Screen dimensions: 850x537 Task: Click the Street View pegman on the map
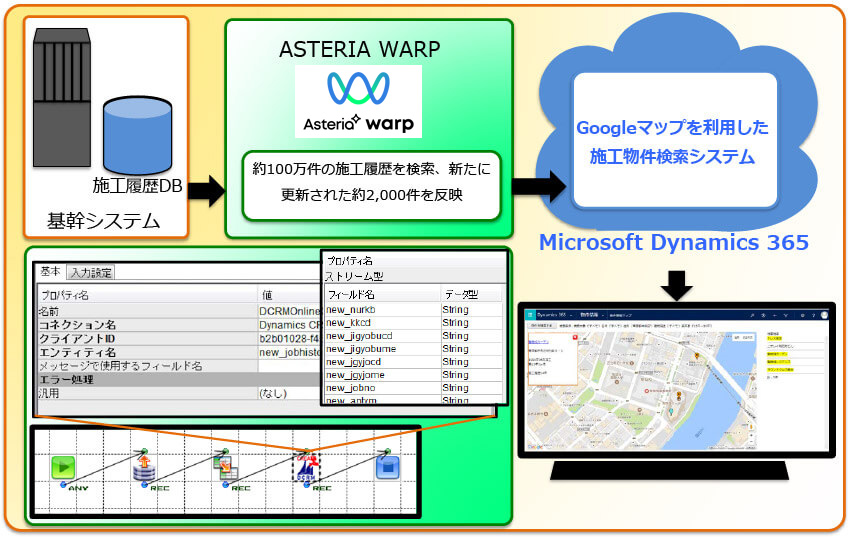click(751, 426)
